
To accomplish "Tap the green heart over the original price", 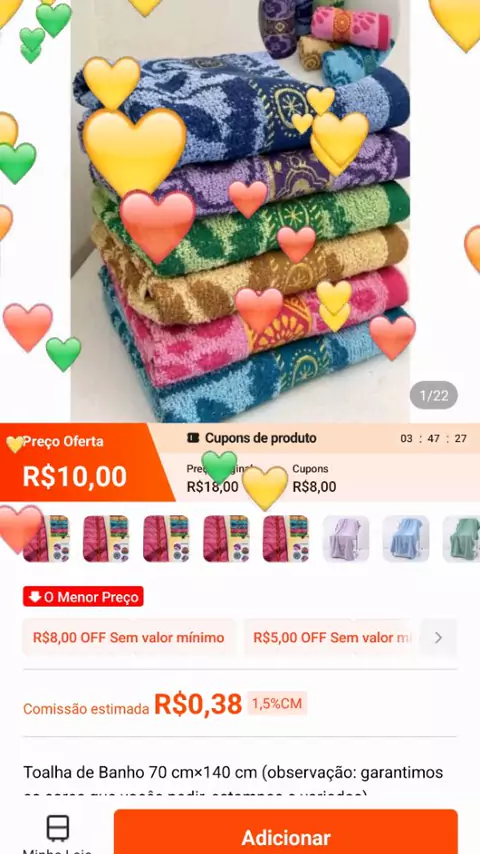I will [x=219, y=467].
